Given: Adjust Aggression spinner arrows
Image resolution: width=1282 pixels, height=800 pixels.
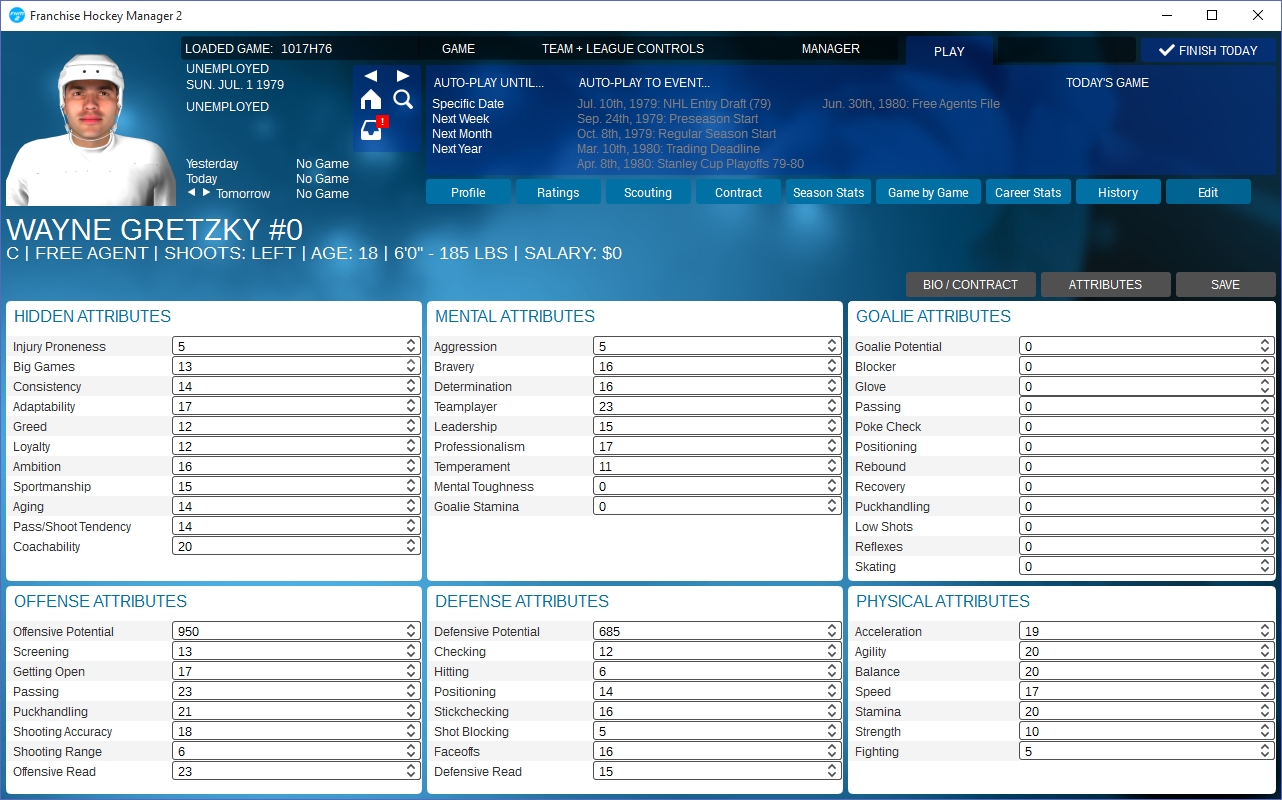Looking at the screenshot, I should click(832, 346).
